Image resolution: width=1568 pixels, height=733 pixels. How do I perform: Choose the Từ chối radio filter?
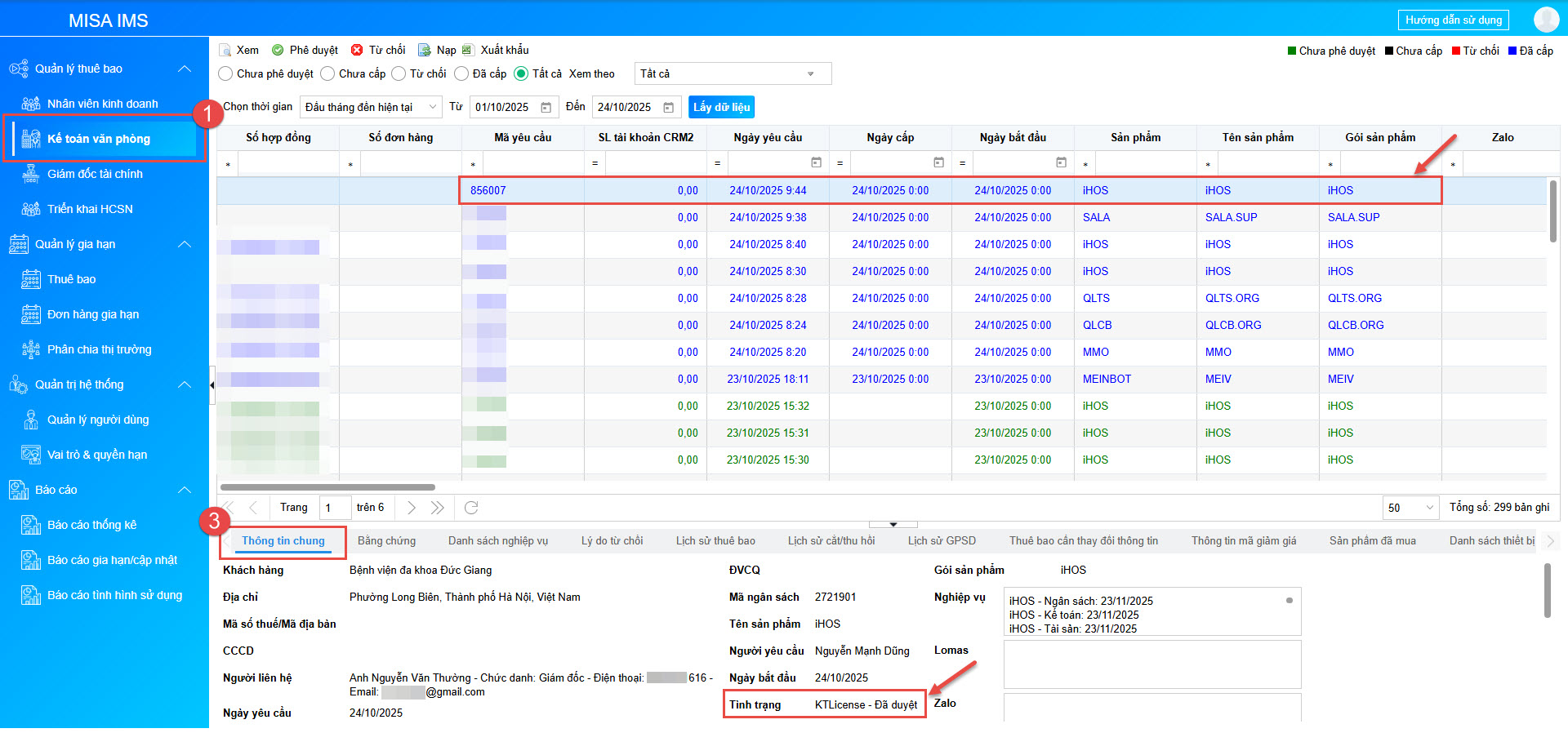[x=399, y=73]
